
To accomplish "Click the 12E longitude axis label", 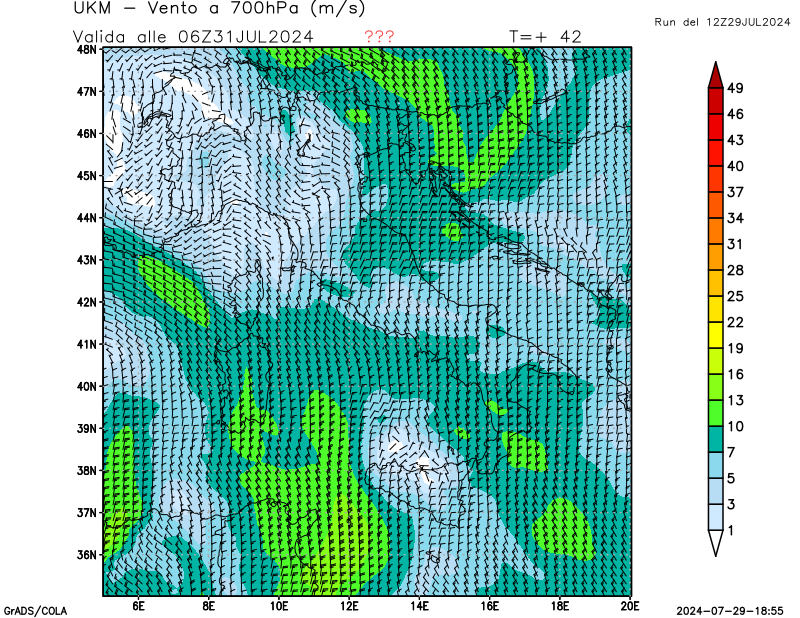I will 349,605.
